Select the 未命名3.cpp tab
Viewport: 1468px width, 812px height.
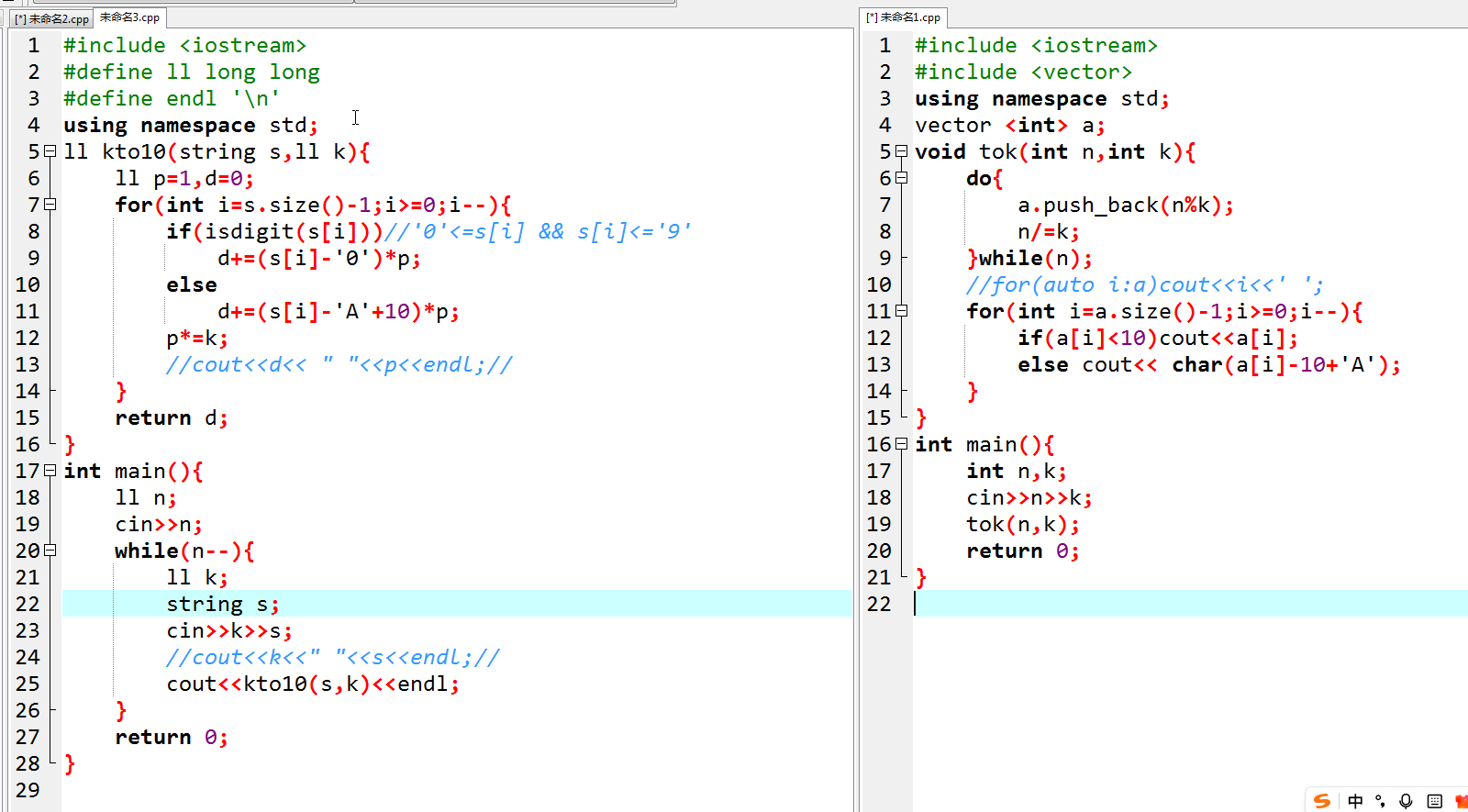129,17
